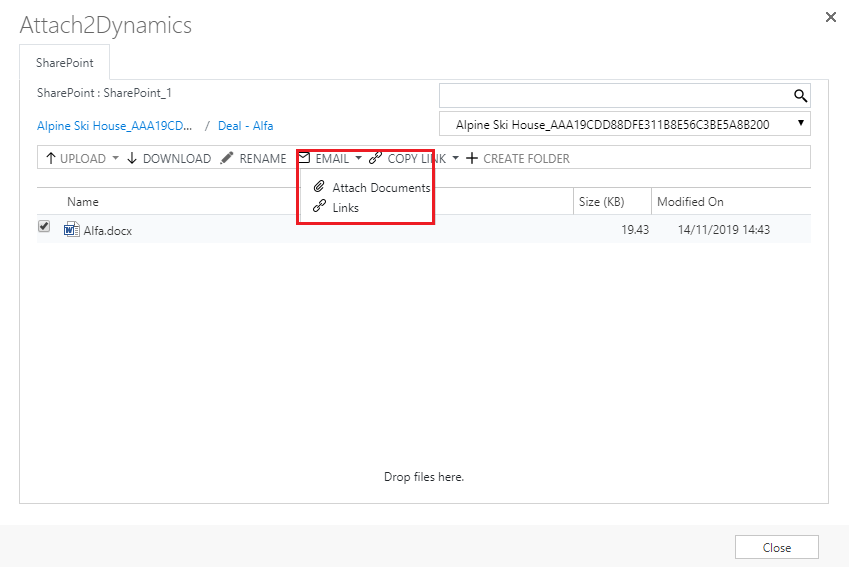The image size is (849, 567).
Task: Click the Create Folder plus icon
Action: [472, 158]
